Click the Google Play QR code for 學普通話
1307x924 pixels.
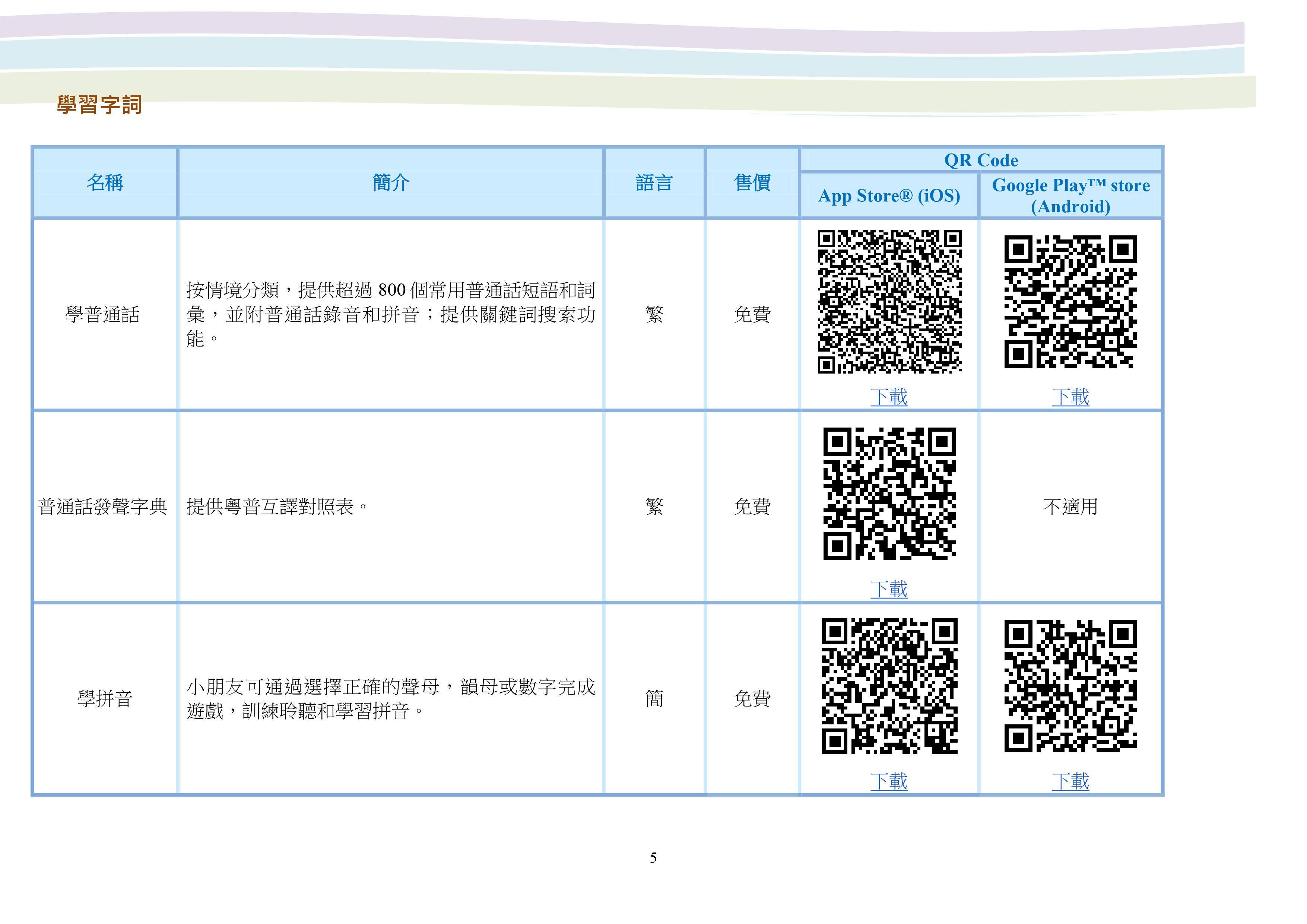click(x=1070, y=301)
